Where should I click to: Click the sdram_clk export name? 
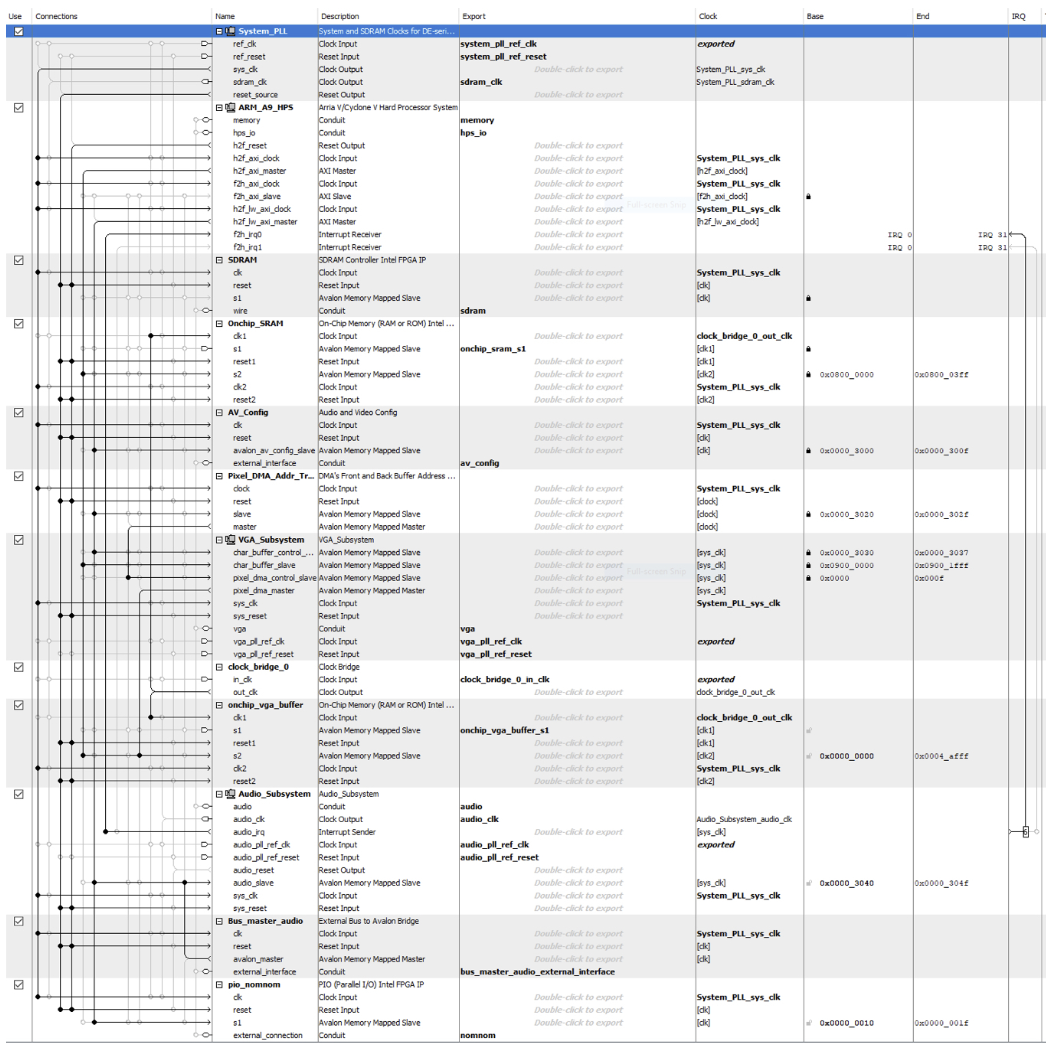[480, 83]
